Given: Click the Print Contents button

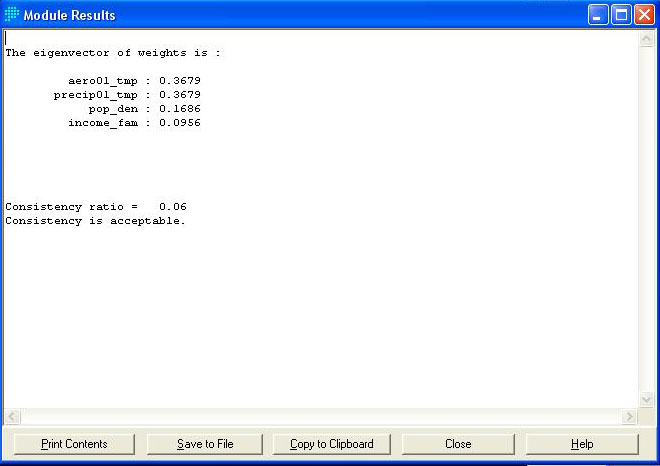Looking at the screenshot, I should (74, 444).
